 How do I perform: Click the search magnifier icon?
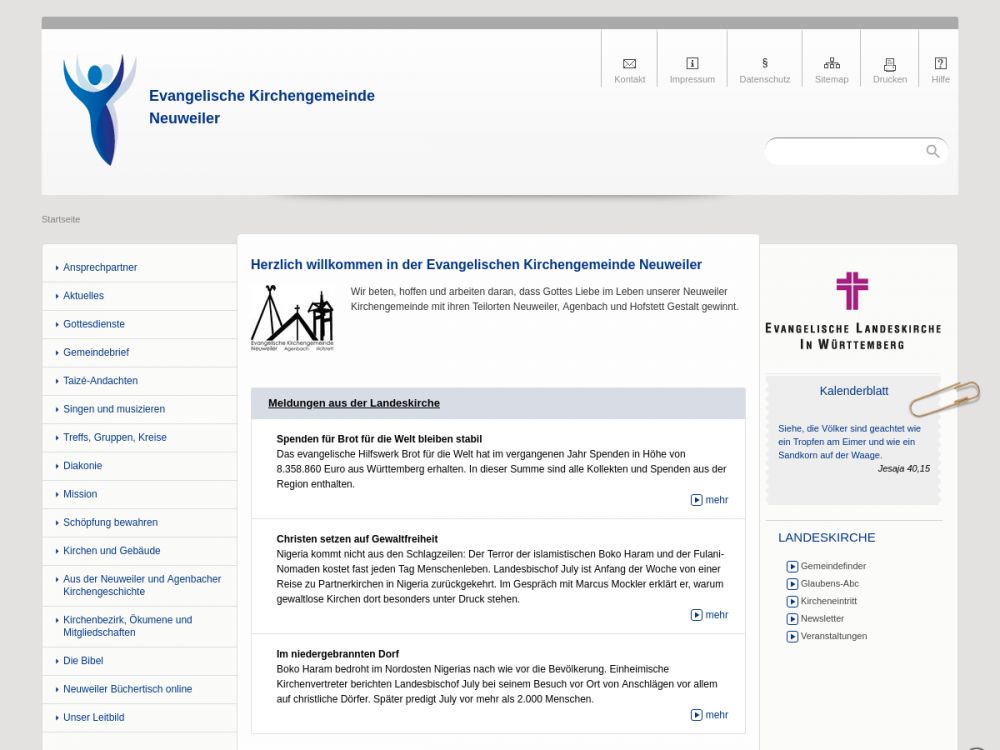(932, 151)
